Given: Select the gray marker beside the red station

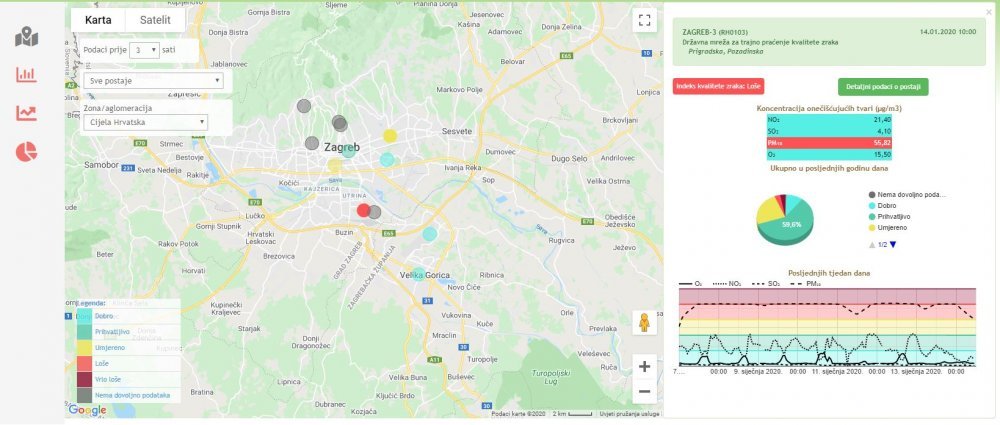Looking at the screenshot, I should [374, 212].
